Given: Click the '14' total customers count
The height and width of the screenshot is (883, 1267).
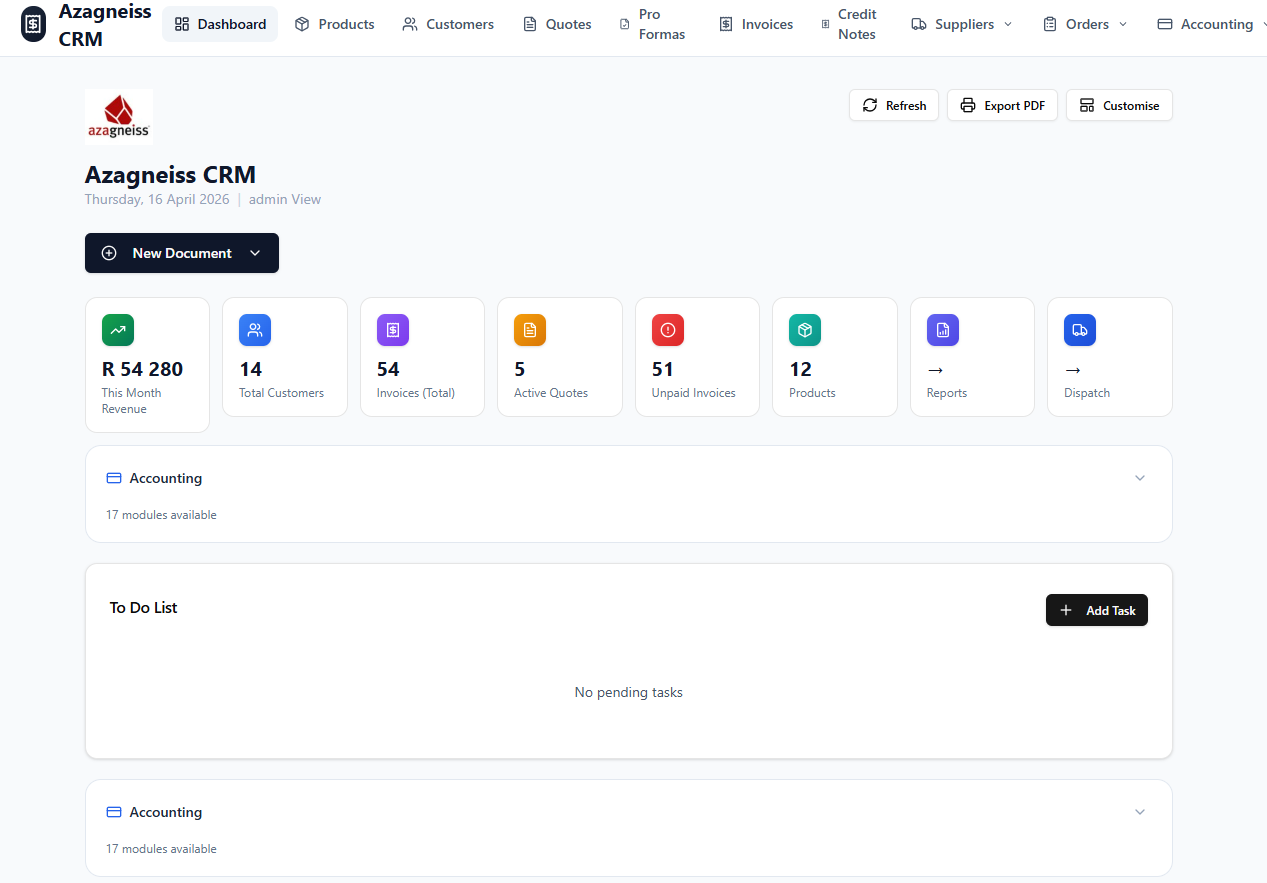Looking at the screenshot, I should pyautogui.click(x=250, y=369).
